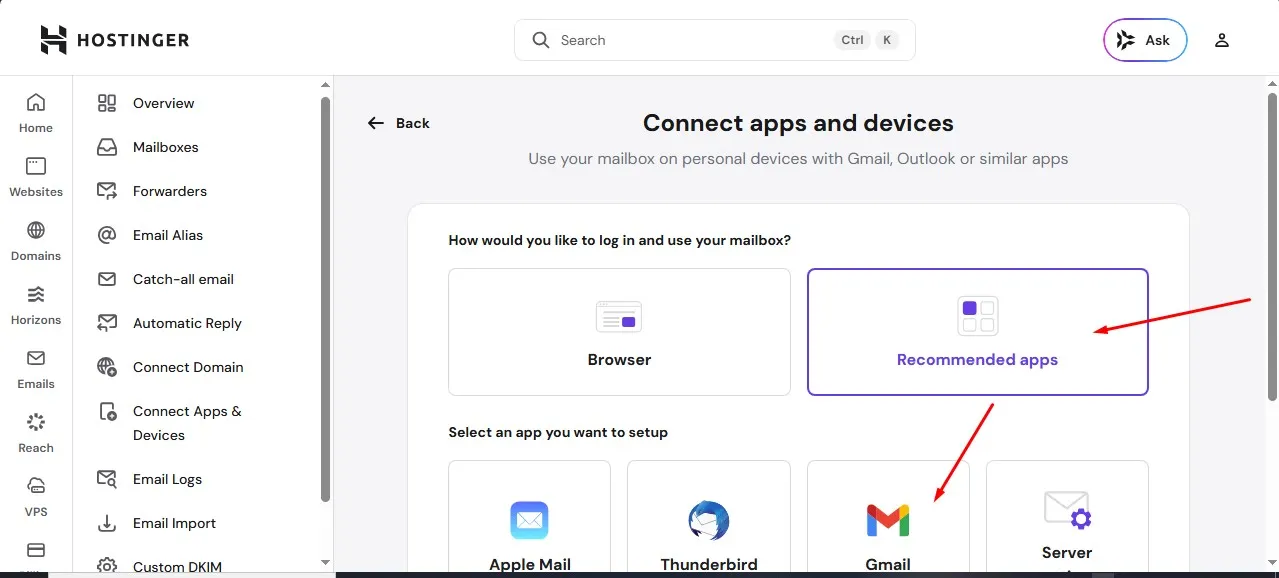Pick the Apple Mail app icon

coord(529,520)
